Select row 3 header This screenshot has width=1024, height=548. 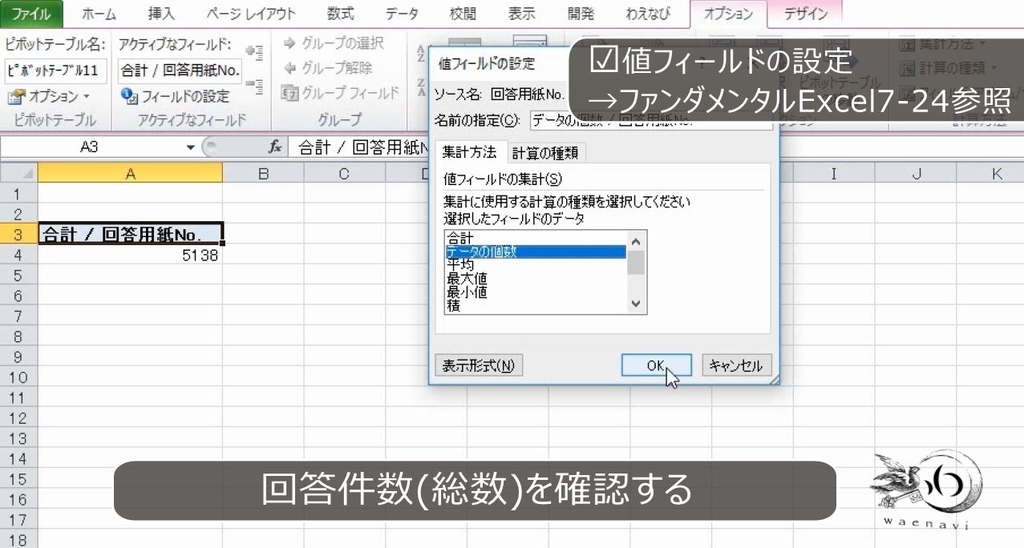click(18, 234)
